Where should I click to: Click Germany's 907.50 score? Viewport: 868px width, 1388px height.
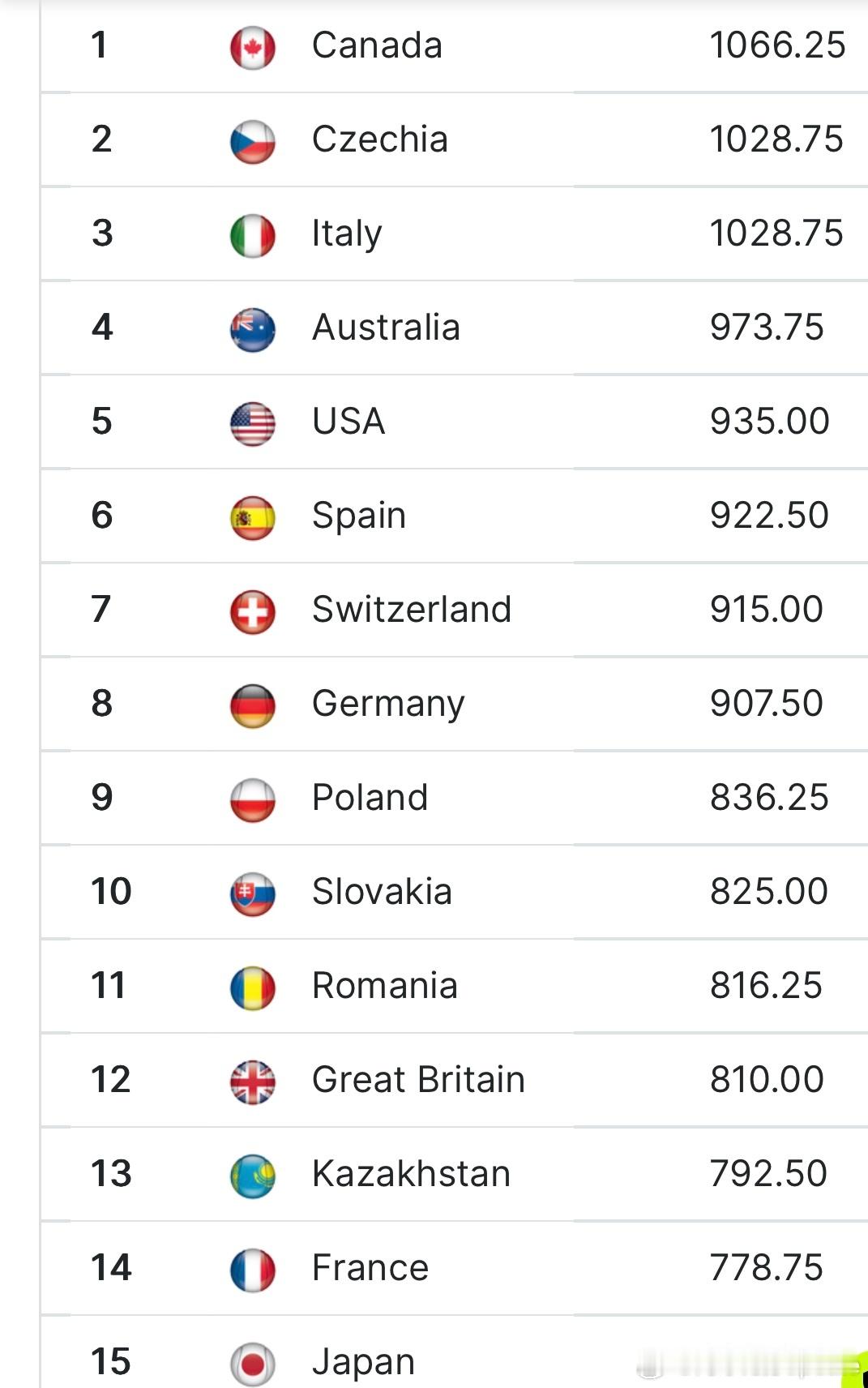click(x=767, y=704)
